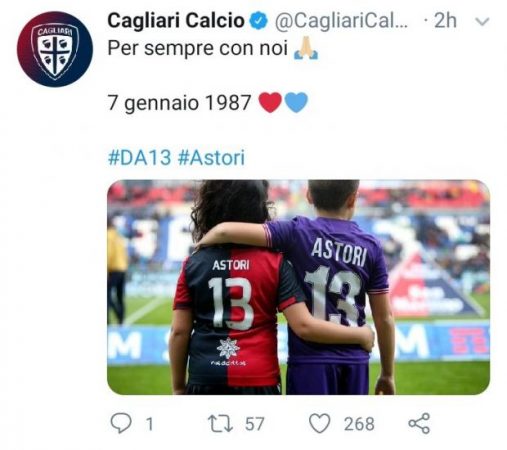Screen dimensions: 507x450
Task: Open the @CagliariCal... handle
Action: pyautogui.click(x=341, y=21)
